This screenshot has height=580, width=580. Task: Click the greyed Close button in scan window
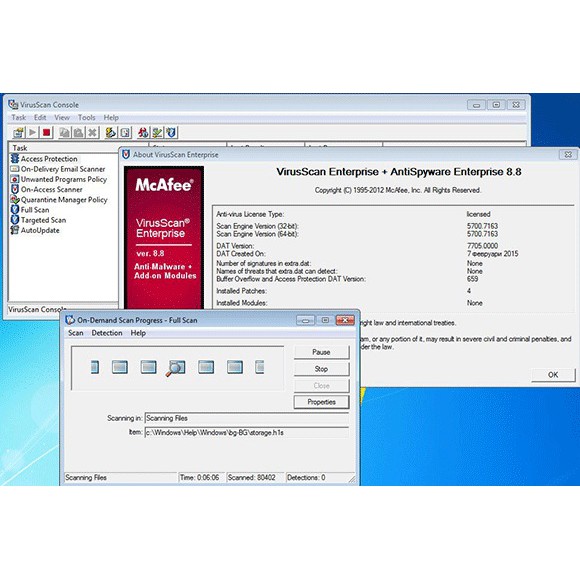321,385
